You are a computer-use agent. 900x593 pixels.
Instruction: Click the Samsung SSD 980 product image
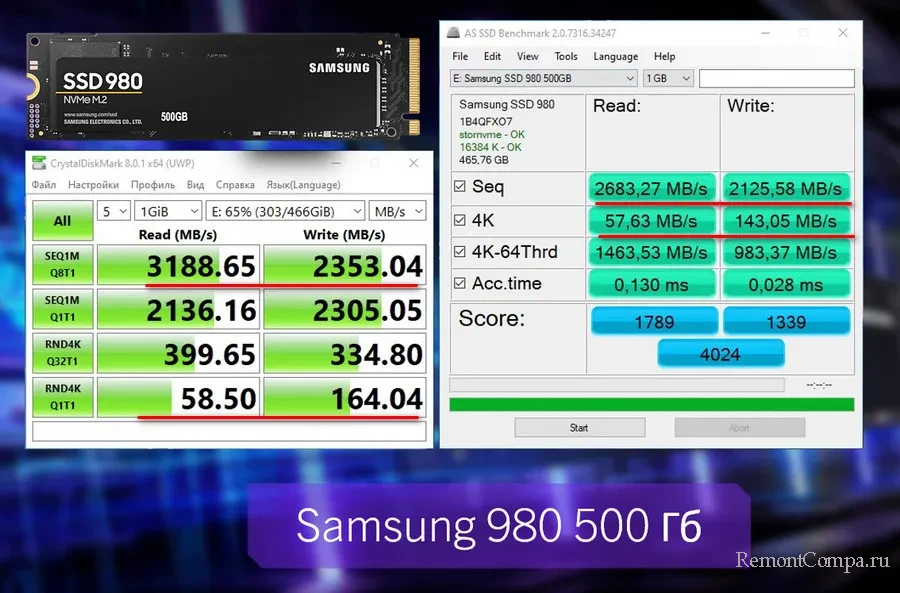coord(223,86)
